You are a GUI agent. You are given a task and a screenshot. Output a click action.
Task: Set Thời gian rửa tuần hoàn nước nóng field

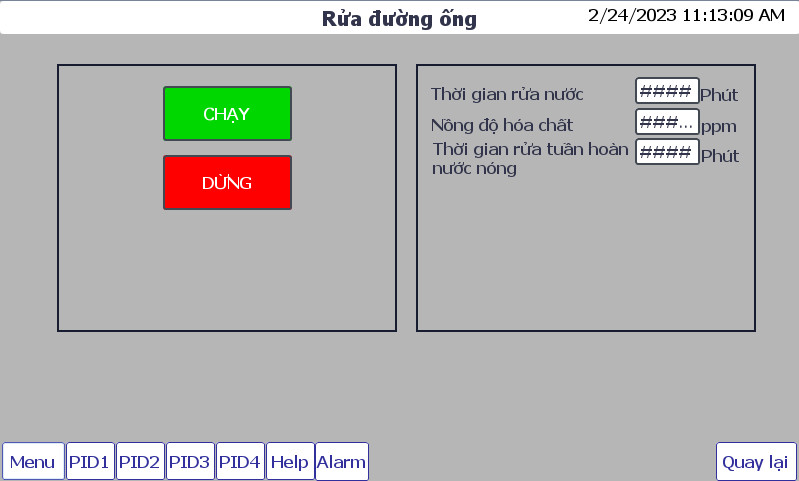pos(667,152)
